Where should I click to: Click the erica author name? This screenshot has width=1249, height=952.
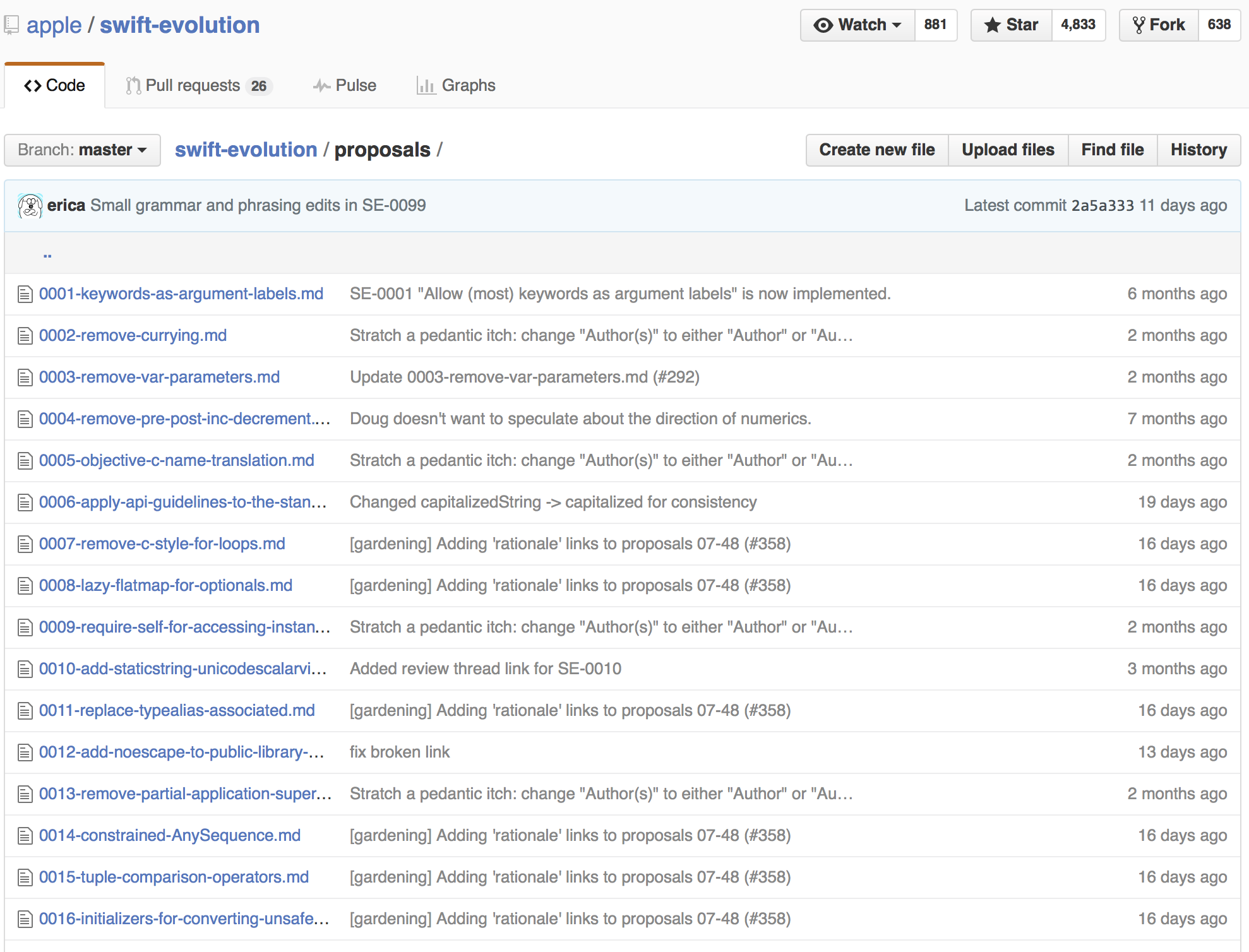[66, 206]
